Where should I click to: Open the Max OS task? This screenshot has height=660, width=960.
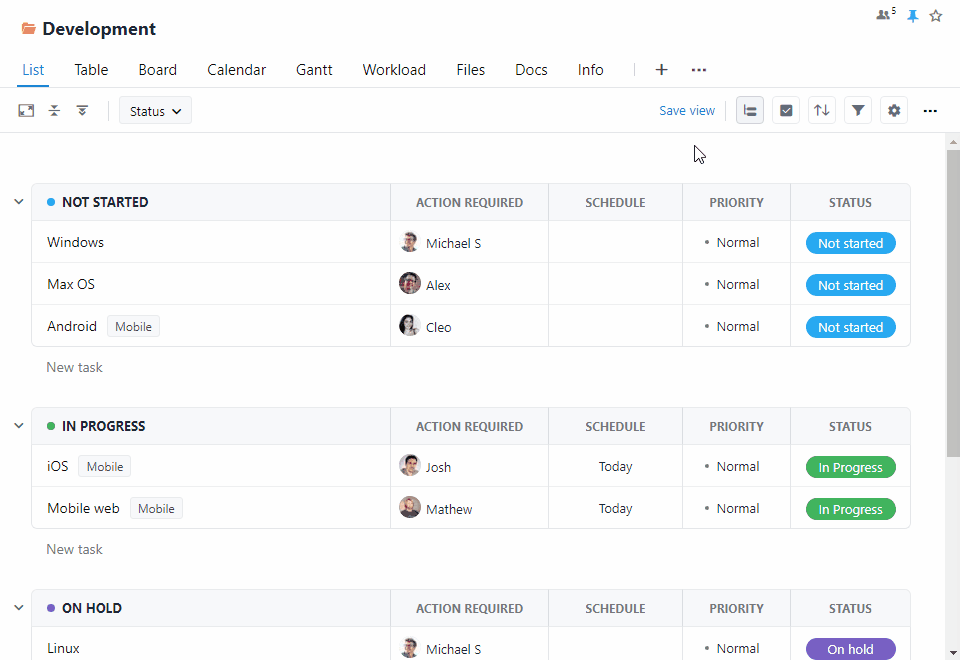[71, 284]
